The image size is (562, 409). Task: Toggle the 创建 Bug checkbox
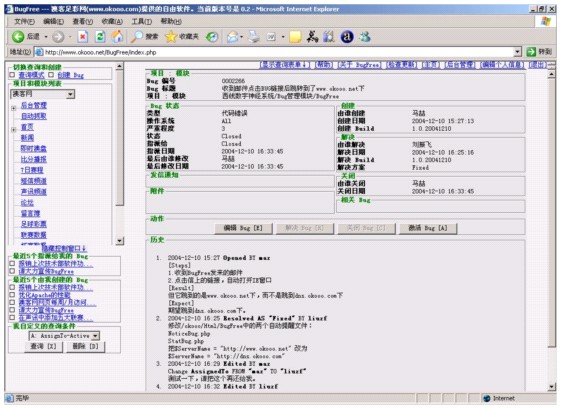point(51,75)
